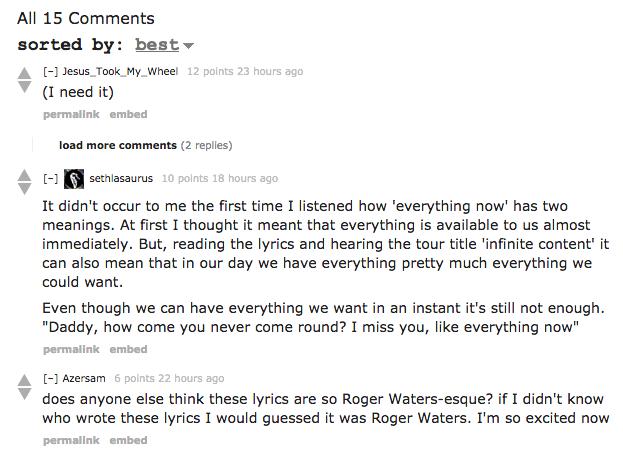The height and width of the screenshot is (462, 623).
Task: Open the sorted by best dropdown
Action: tap(157, 44)
